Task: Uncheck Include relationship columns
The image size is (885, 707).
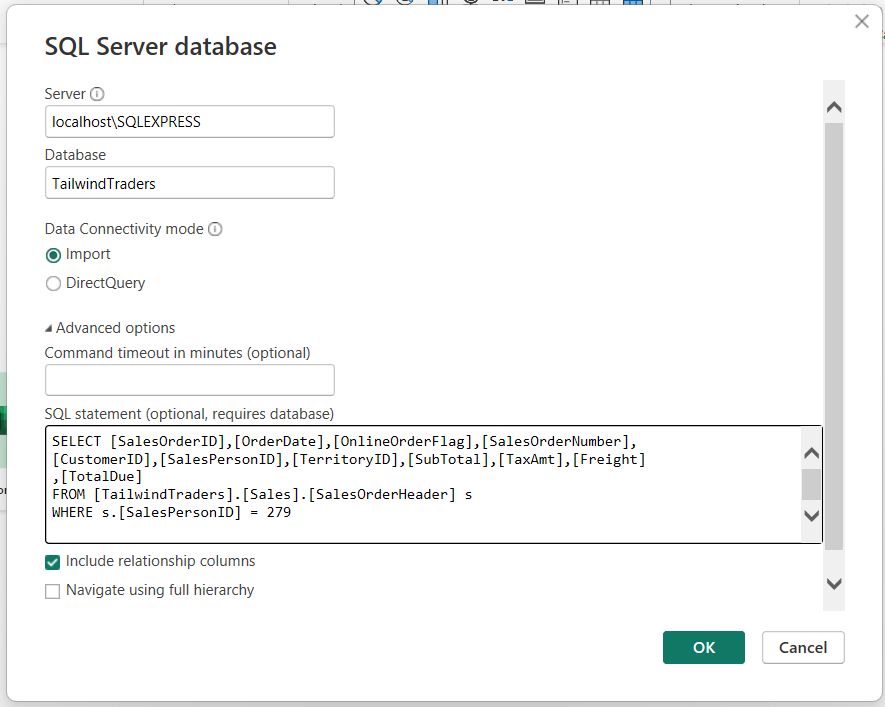Action: tap(52, 562)
